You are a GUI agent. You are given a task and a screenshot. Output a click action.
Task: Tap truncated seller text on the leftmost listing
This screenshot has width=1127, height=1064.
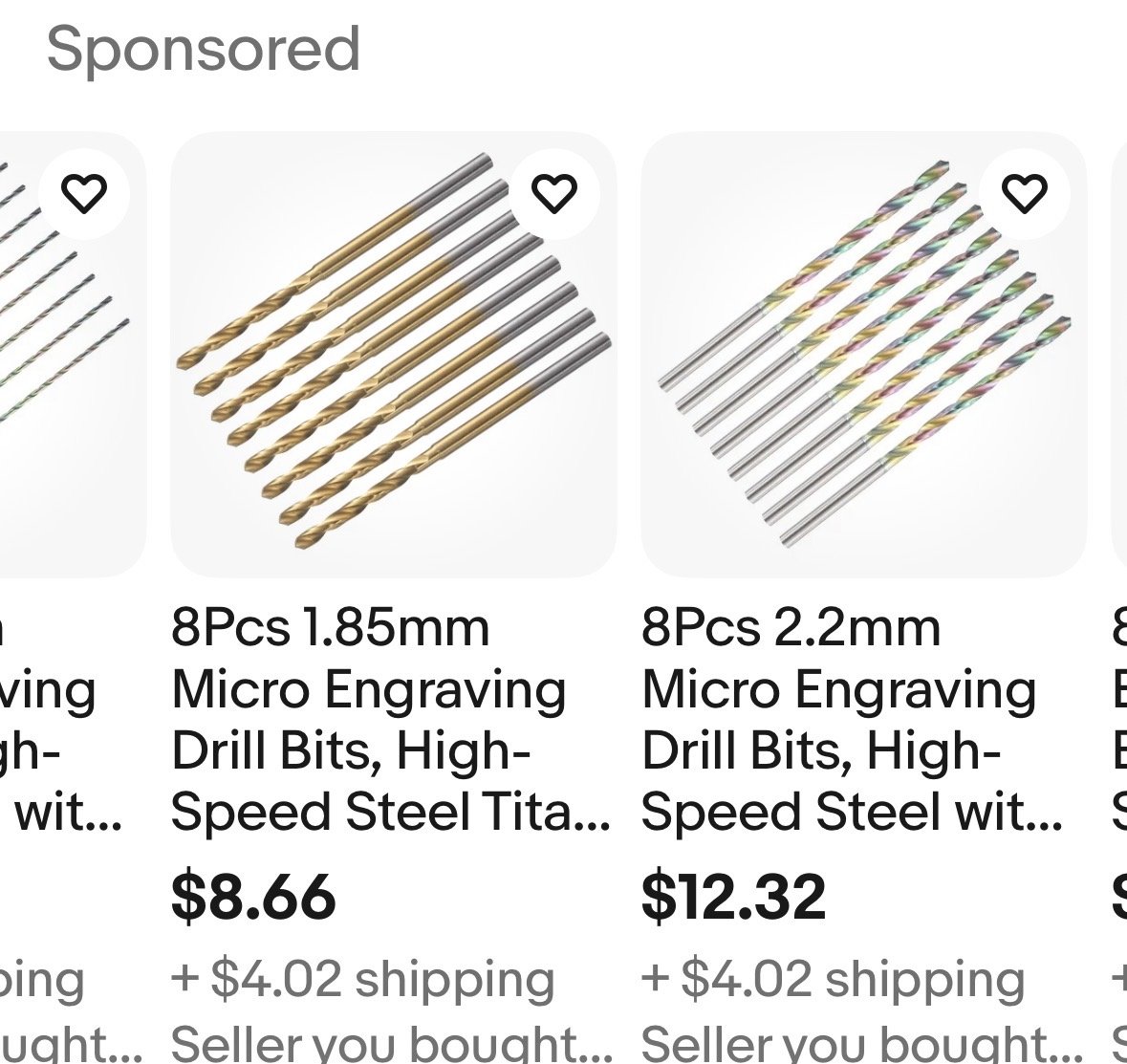click(x=67, y=1047)
